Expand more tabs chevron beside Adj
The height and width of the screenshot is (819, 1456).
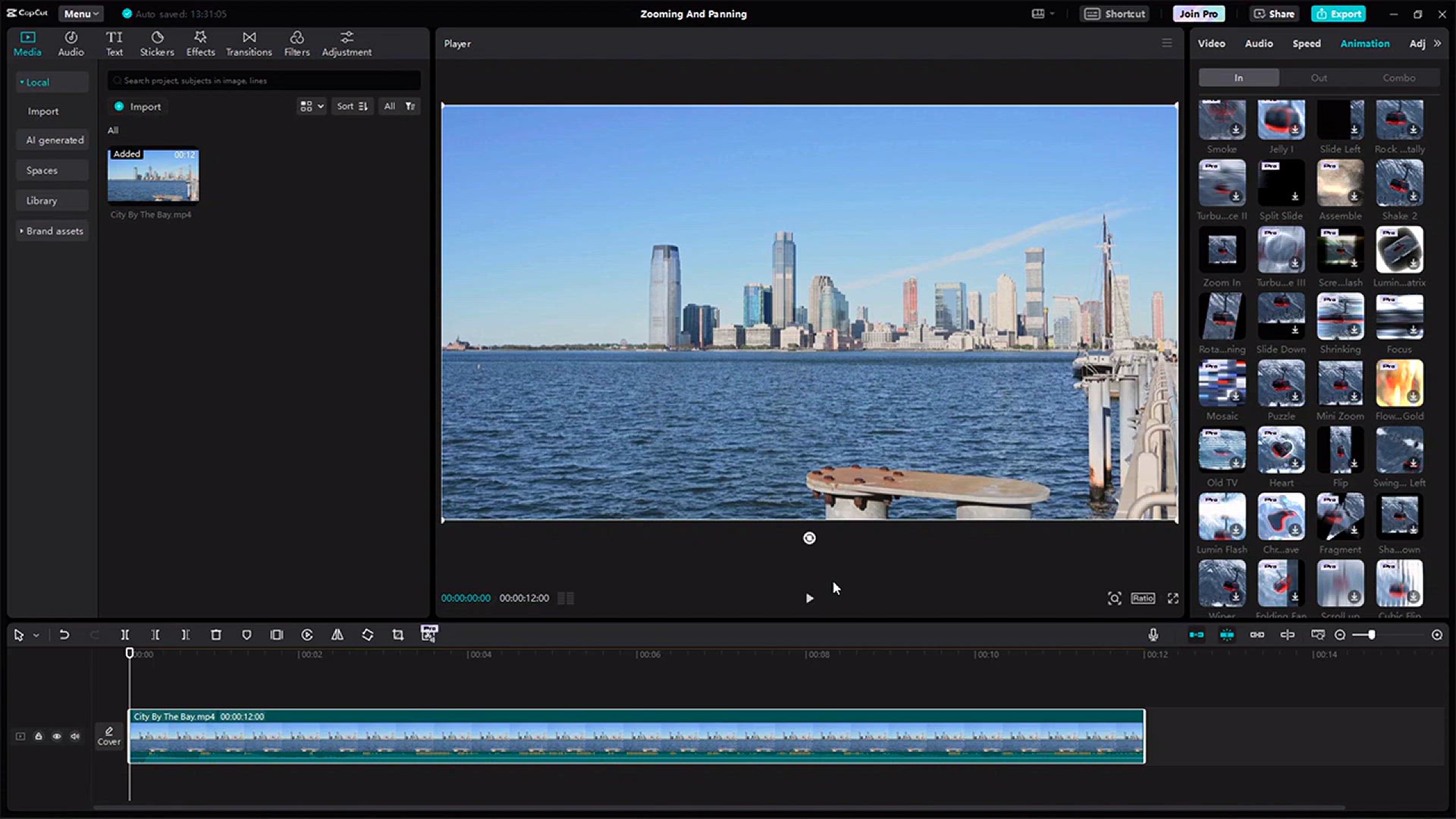tap(1438, 43)
